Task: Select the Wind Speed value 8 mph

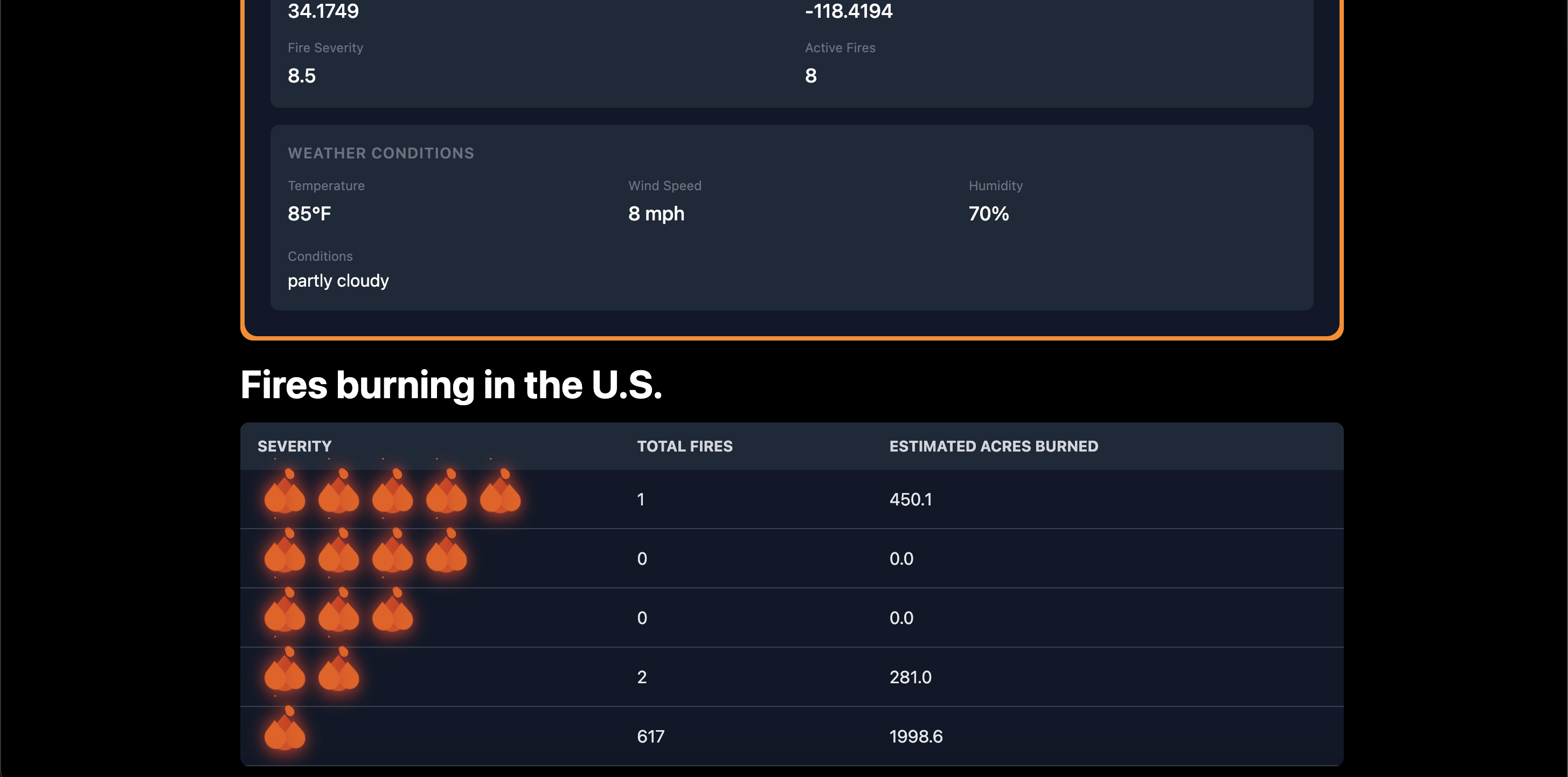Action: click(x=656, y=213)
